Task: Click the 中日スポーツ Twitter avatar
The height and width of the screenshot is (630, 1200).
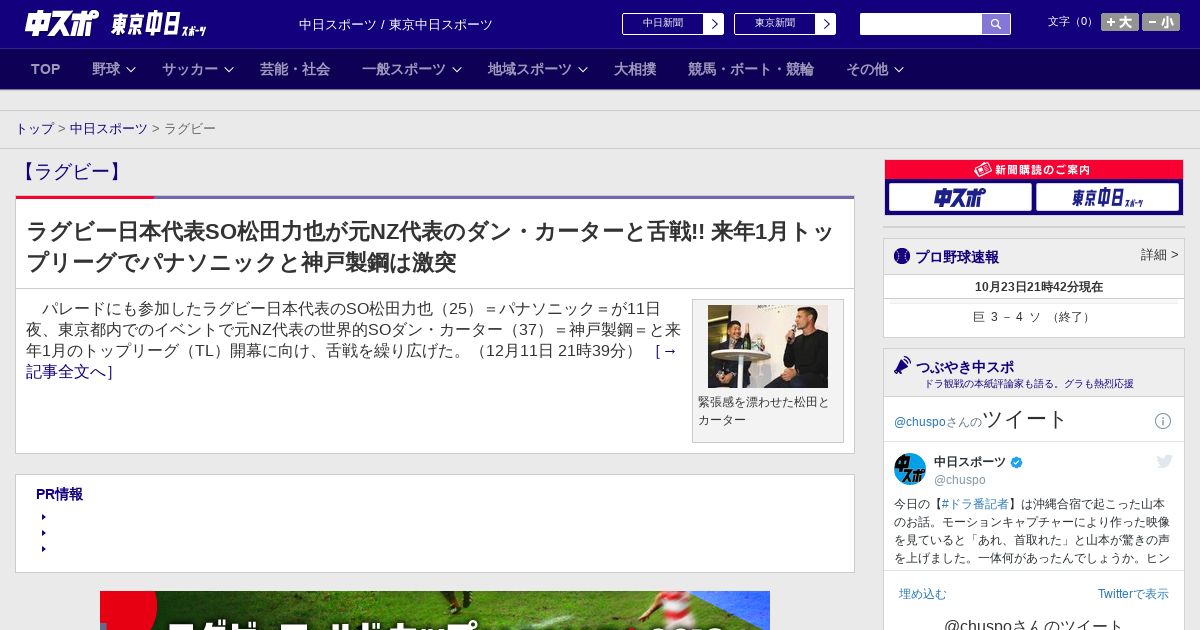Action: click(x=910, y=469)
